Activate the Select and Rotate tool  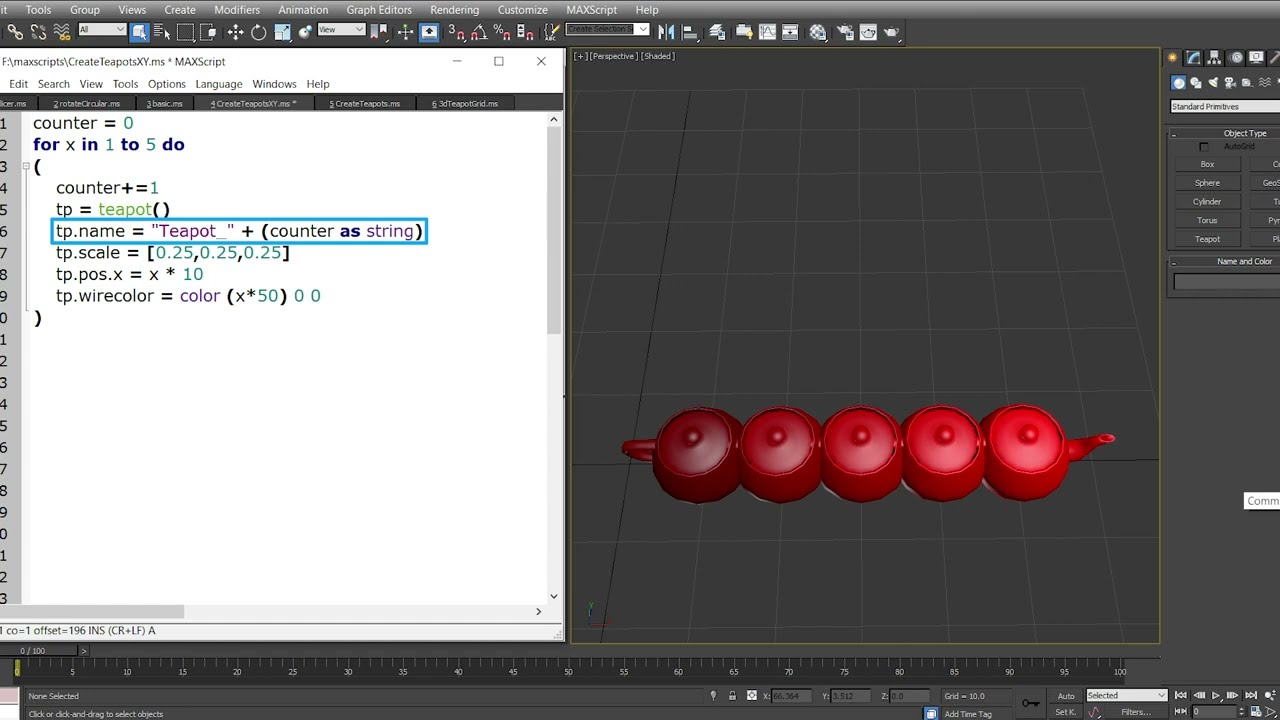click(258, 32)
